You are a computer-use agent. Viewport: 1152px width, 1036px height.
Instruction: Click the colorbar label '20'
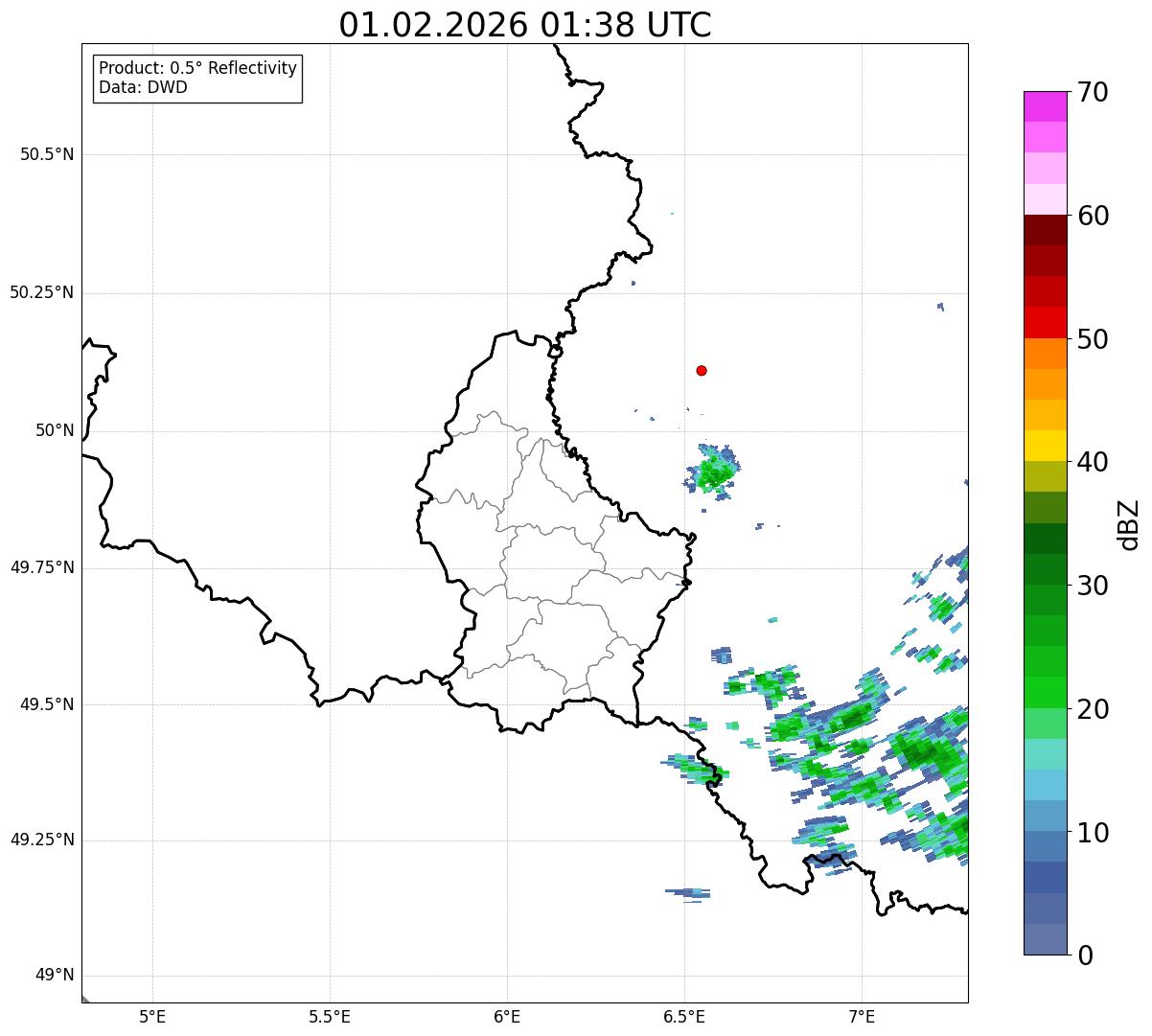pyautogui.click(x=1093, y=709)
